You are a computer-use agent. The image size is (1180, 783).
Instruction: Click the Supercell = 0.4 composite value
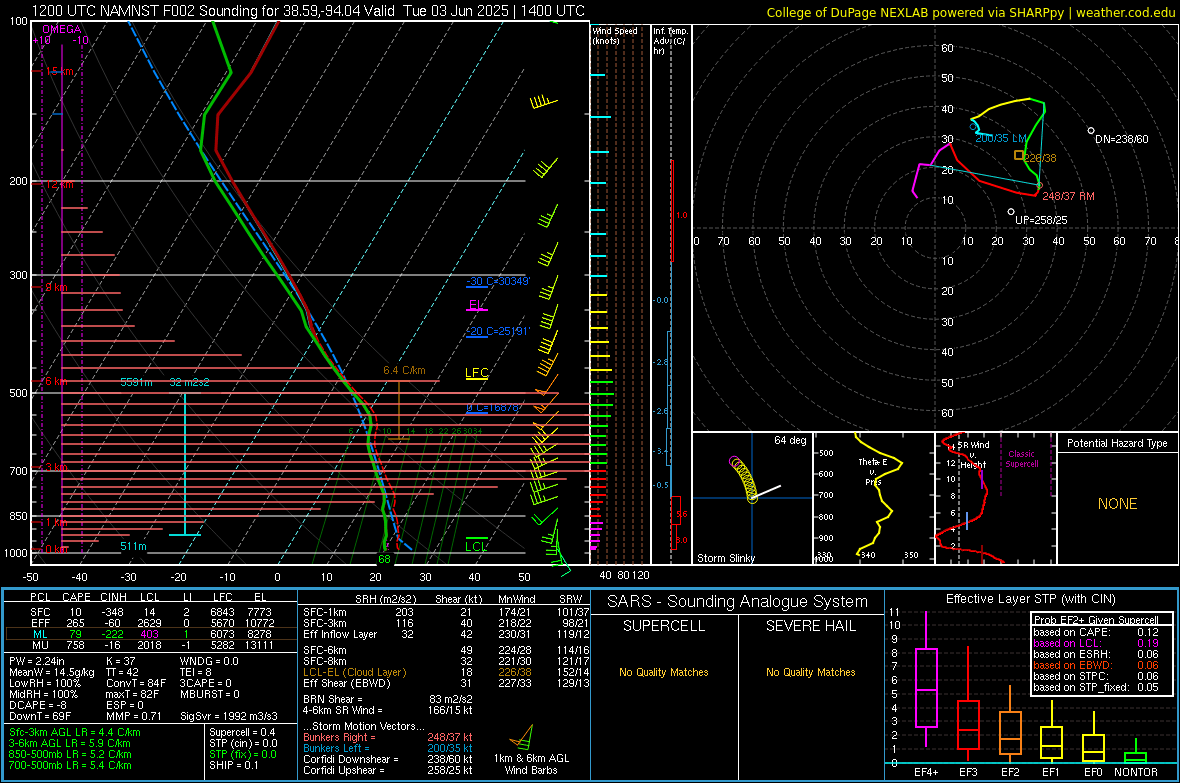tap(242, 732)
